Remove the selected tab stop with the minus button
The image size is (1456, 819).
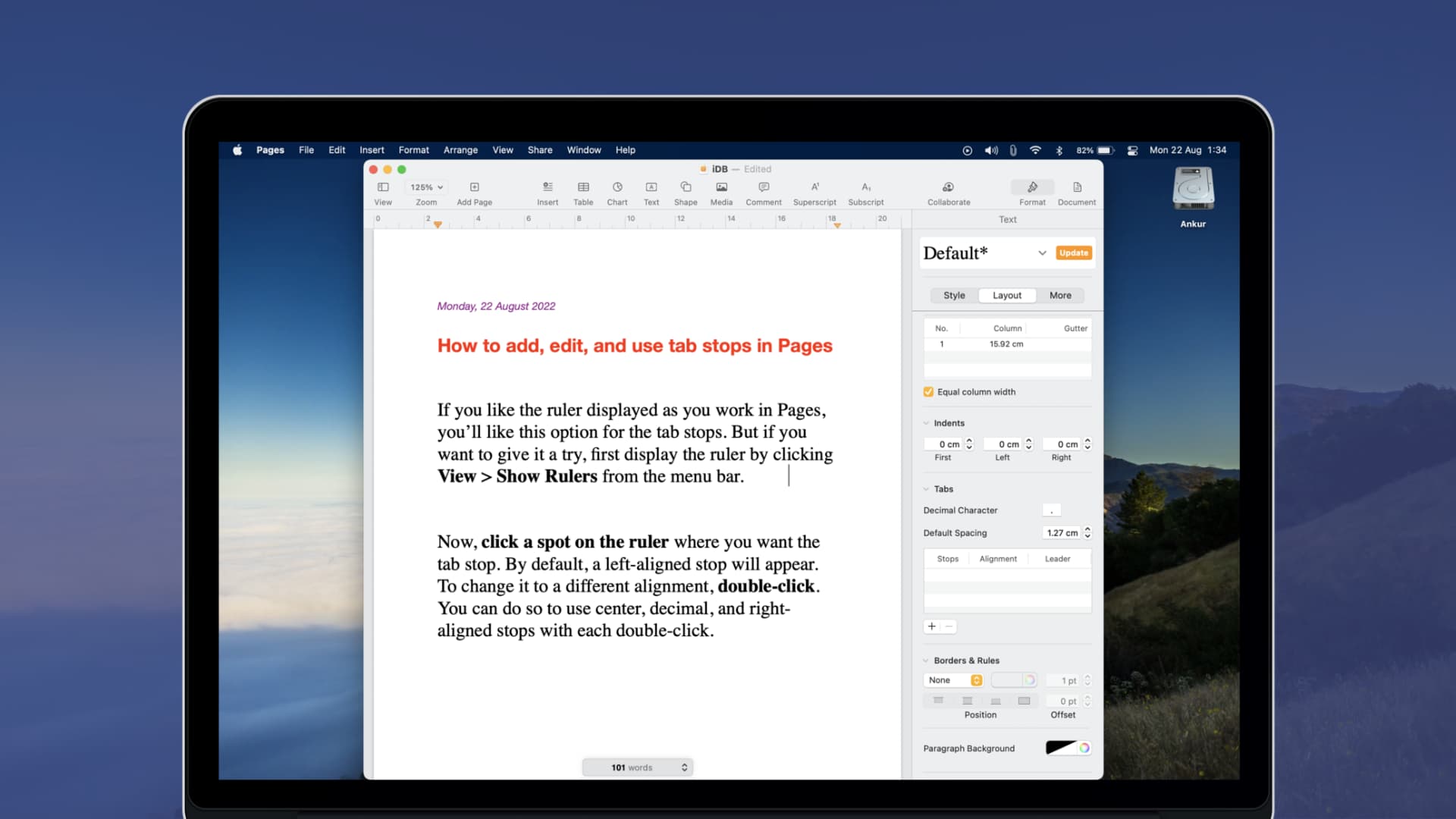click(x=949, y=626)
